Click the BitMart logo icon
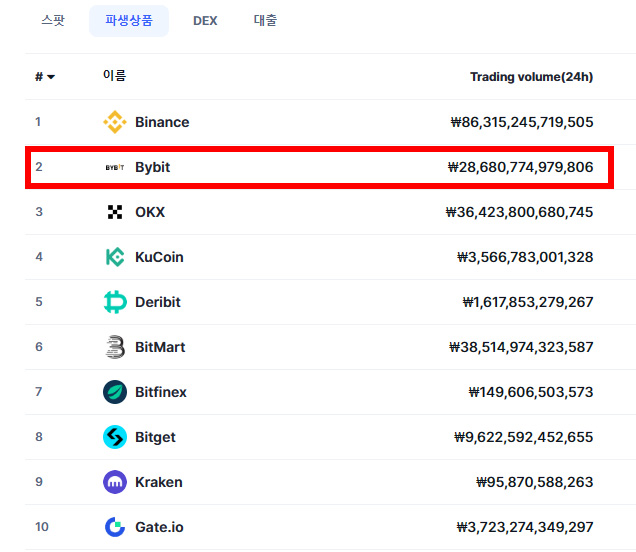This screenshot has height=552, width=636. point(115,347)
